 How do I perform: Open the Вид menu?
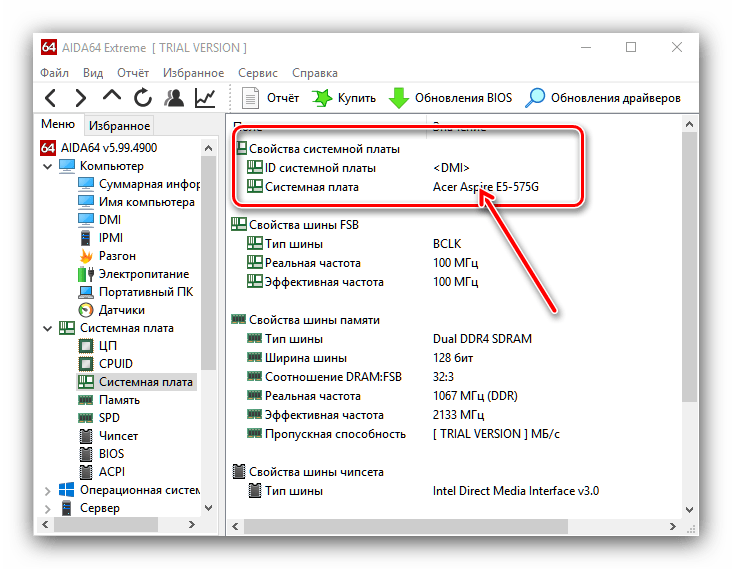pos(93,73)
